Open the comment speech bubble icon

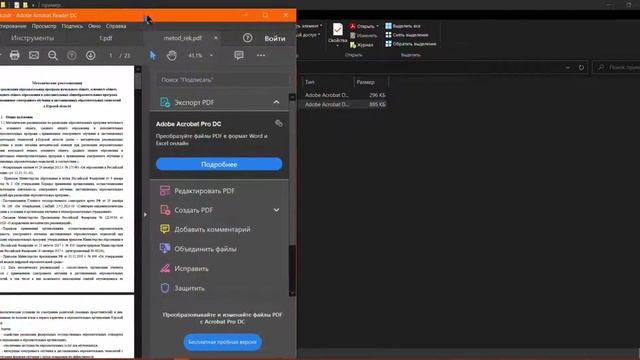pyautogui.click(x=239, y=55)
